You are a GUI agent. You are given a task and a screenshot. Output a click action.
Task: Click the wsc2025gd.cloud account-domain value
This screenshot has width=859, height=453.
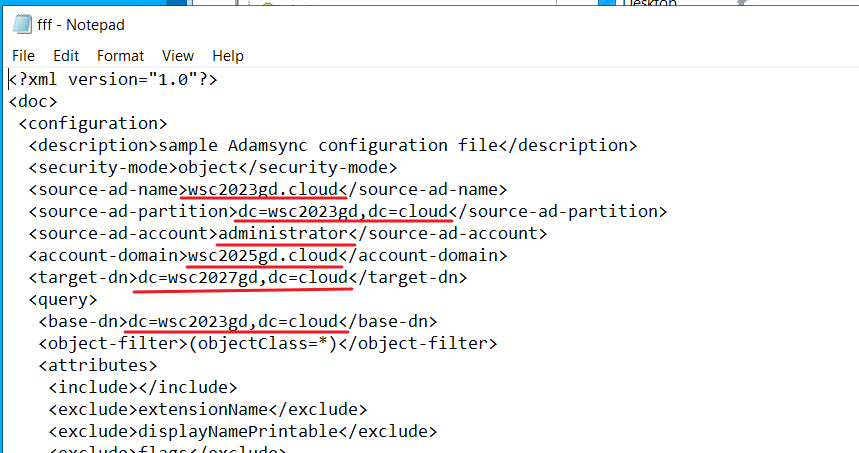[262, 255]
